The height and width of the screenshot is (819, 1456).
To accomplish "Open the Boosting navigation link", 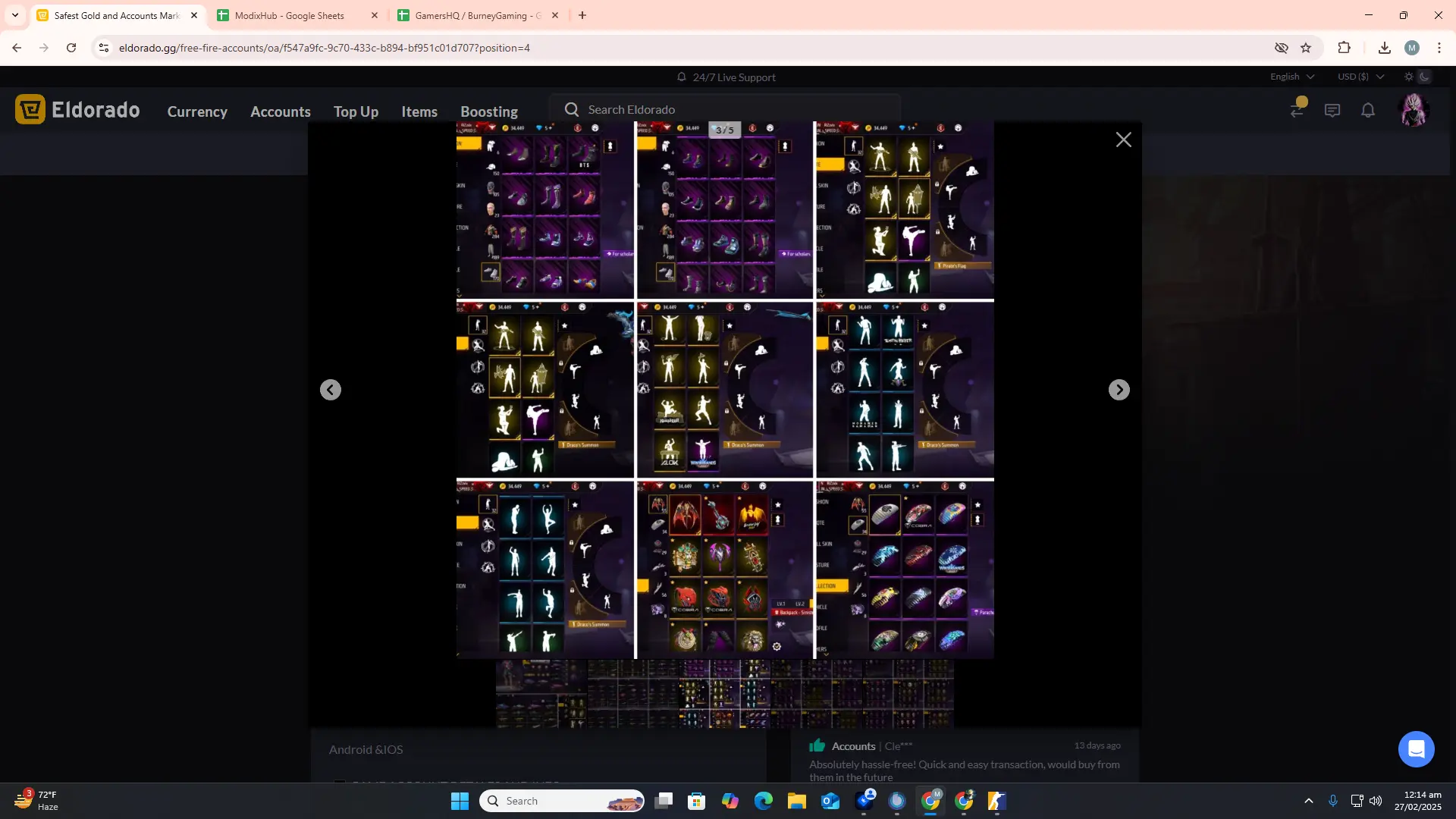I will click(489, 111).
